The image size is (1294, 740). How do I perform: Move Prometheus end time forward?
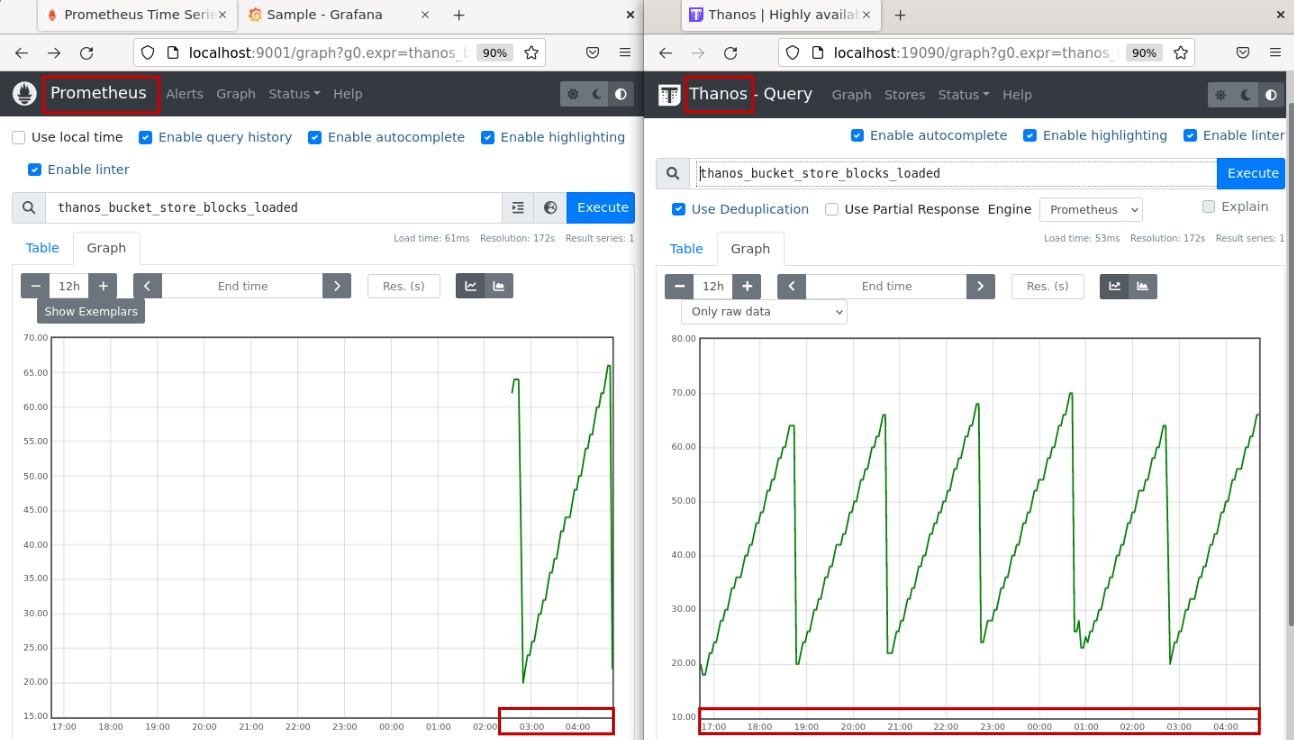point(337,286)
